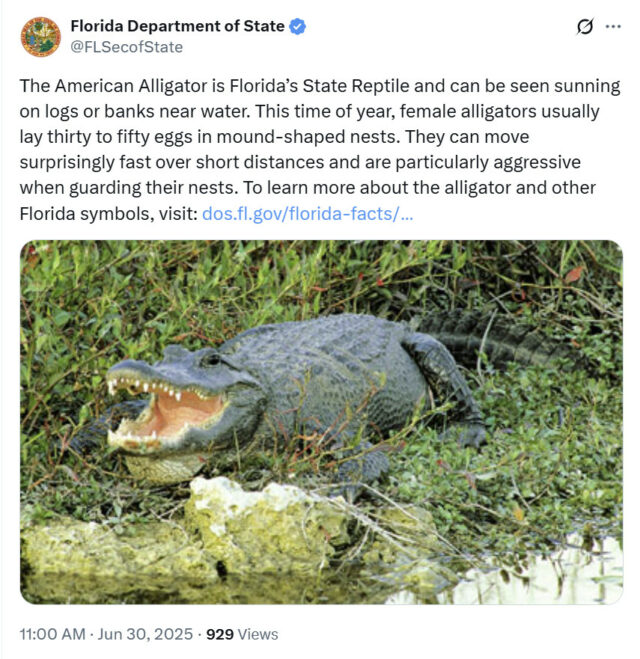This screenshot has height=659, width=640.
Task: Open the Florida state seal profile avatar
Action: (41, 37)
